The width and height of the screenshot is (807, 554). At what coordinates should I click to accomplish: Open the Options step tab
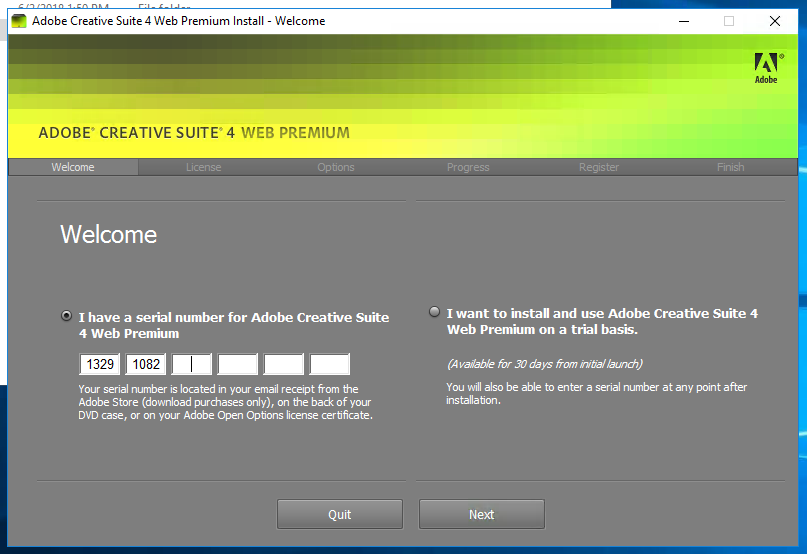pyautogui.click(x=336, y=167)
